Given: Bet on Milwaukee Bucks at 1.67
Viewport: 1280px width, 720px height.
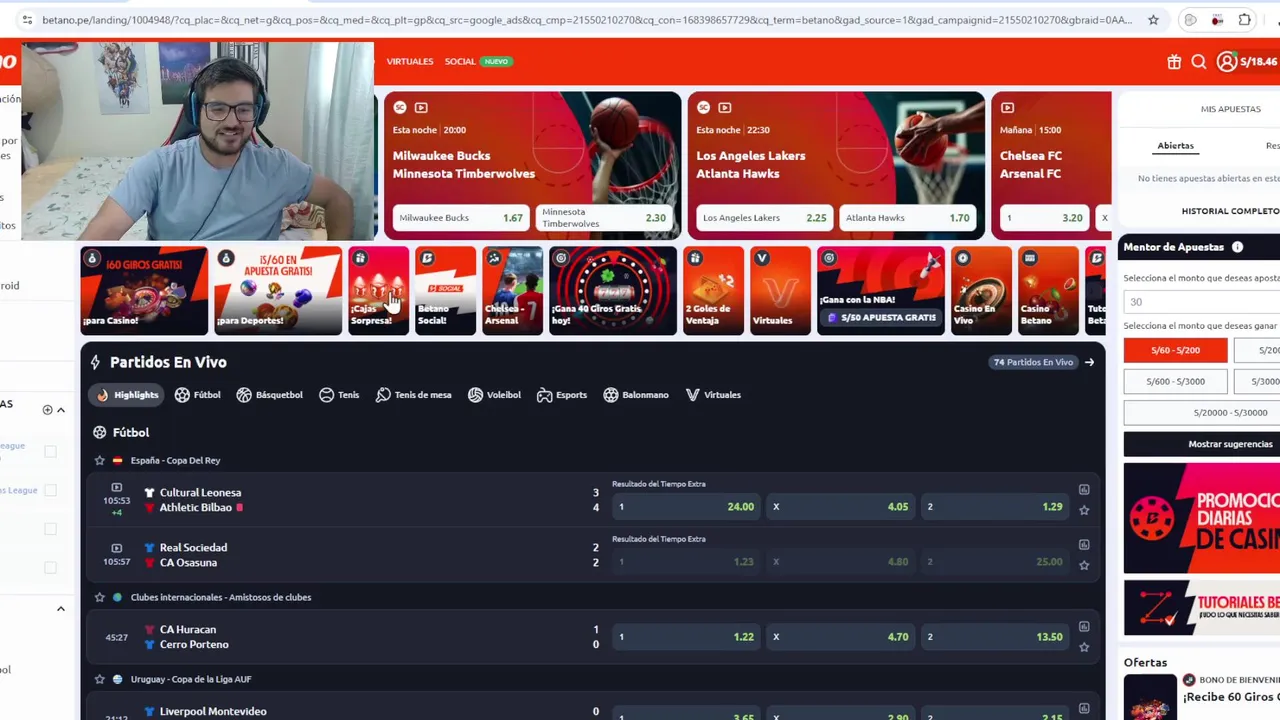Looking at the screenshot, I should click(x=461, y=217).
